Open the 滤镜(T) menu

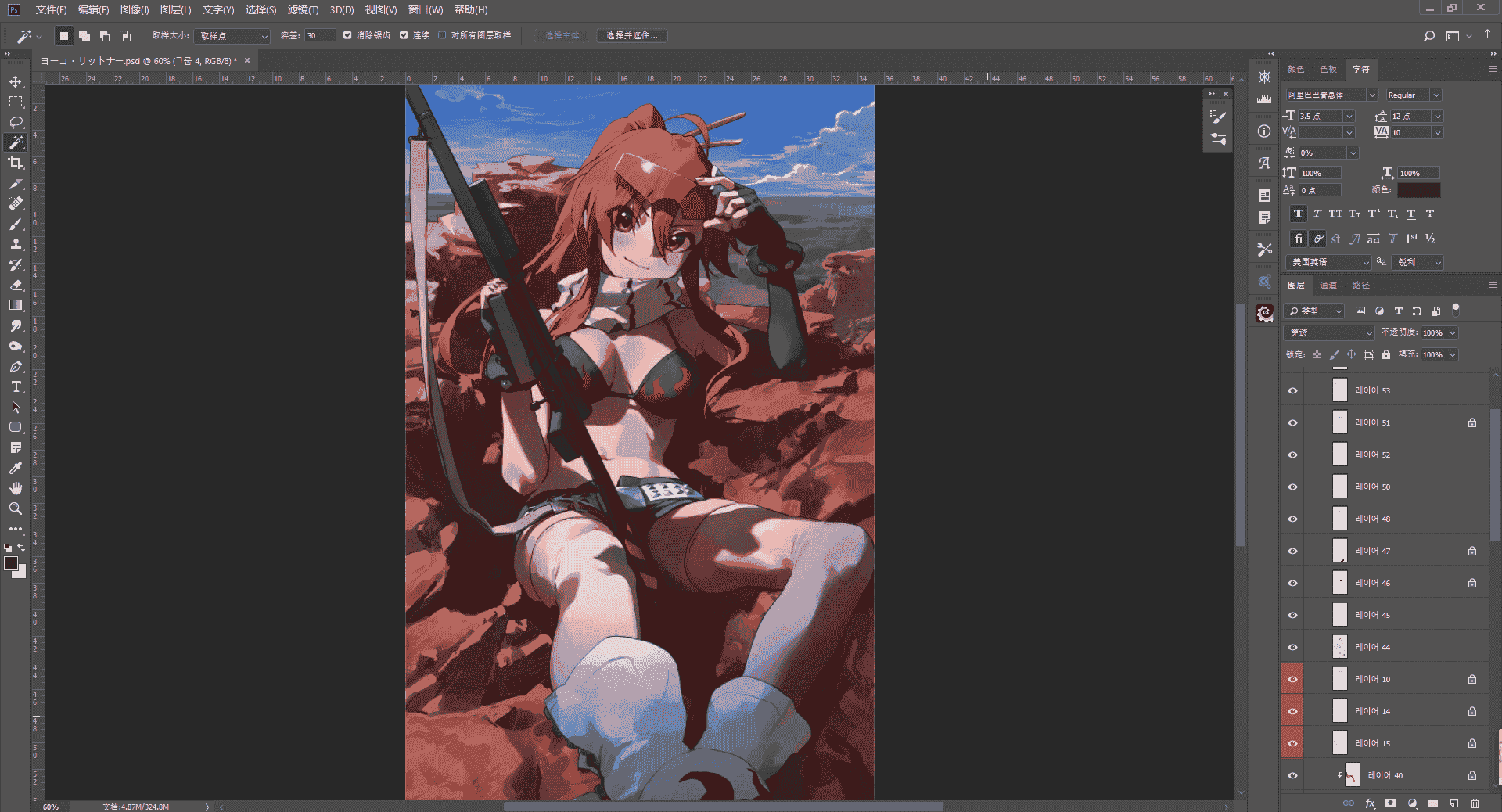303,9
